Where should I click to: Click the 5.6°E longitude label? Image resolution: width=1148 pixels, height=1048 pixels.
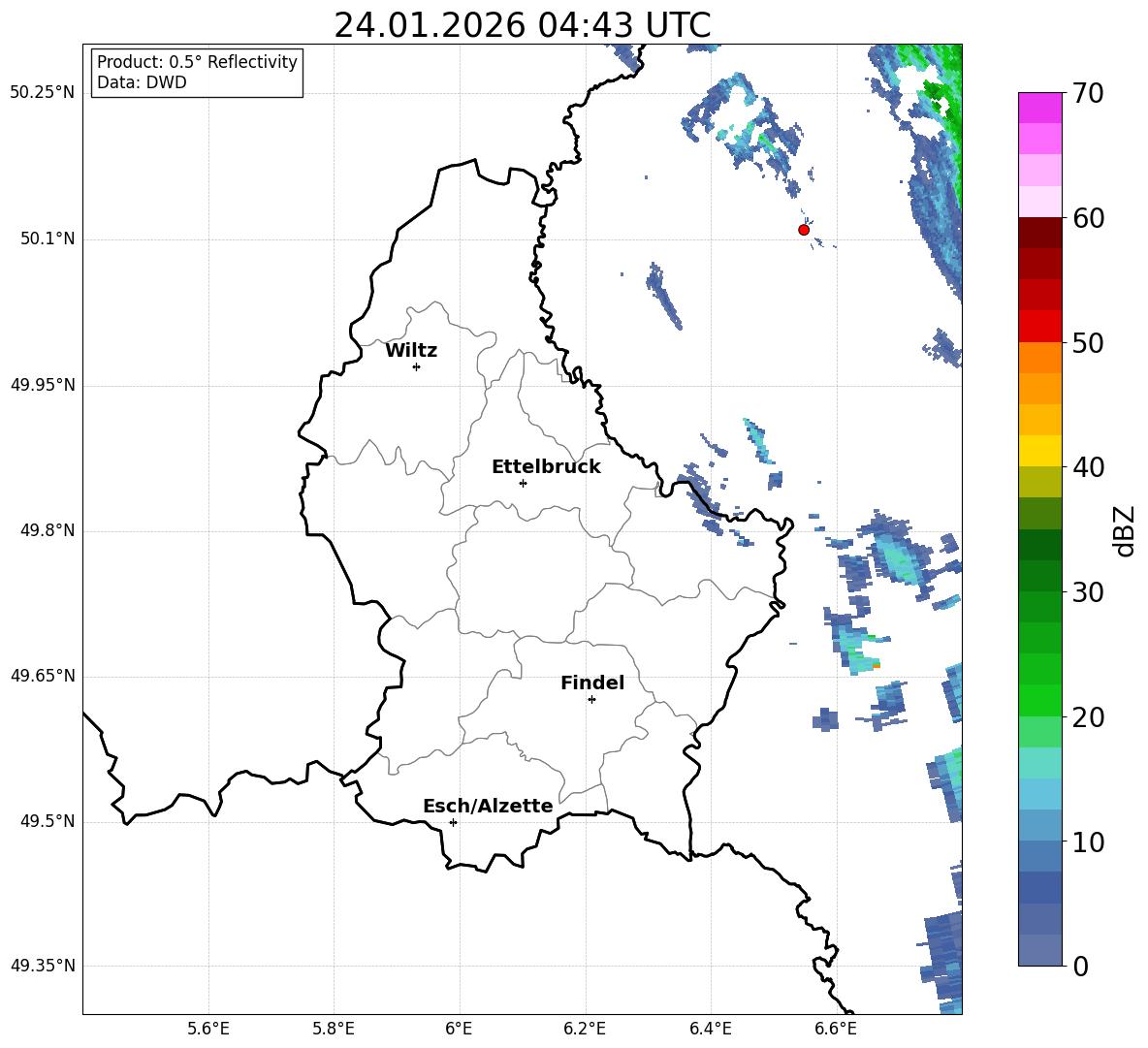[208, 1029]
